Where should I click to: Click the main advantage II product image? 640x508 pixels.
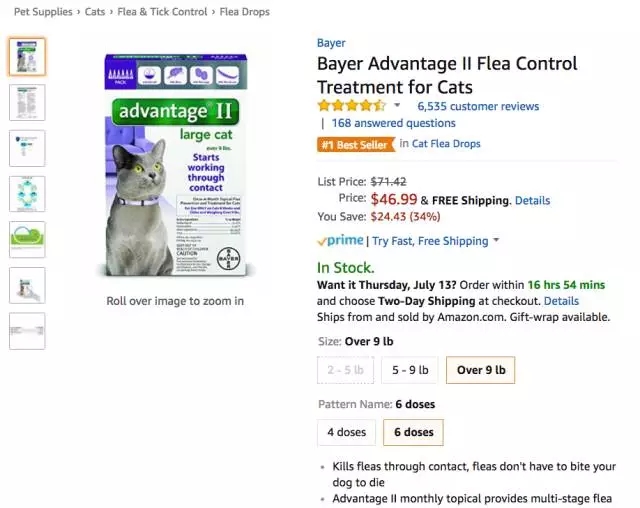point(176,165)
